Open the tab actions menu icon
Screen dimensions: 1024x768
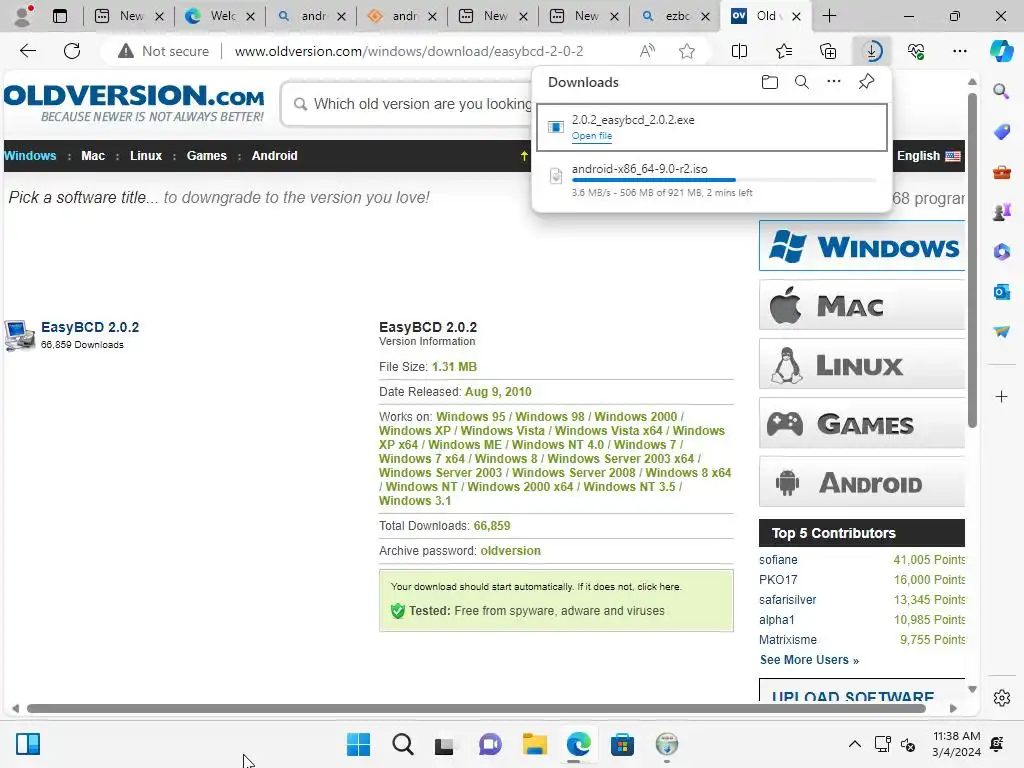[x=60, y=16]
